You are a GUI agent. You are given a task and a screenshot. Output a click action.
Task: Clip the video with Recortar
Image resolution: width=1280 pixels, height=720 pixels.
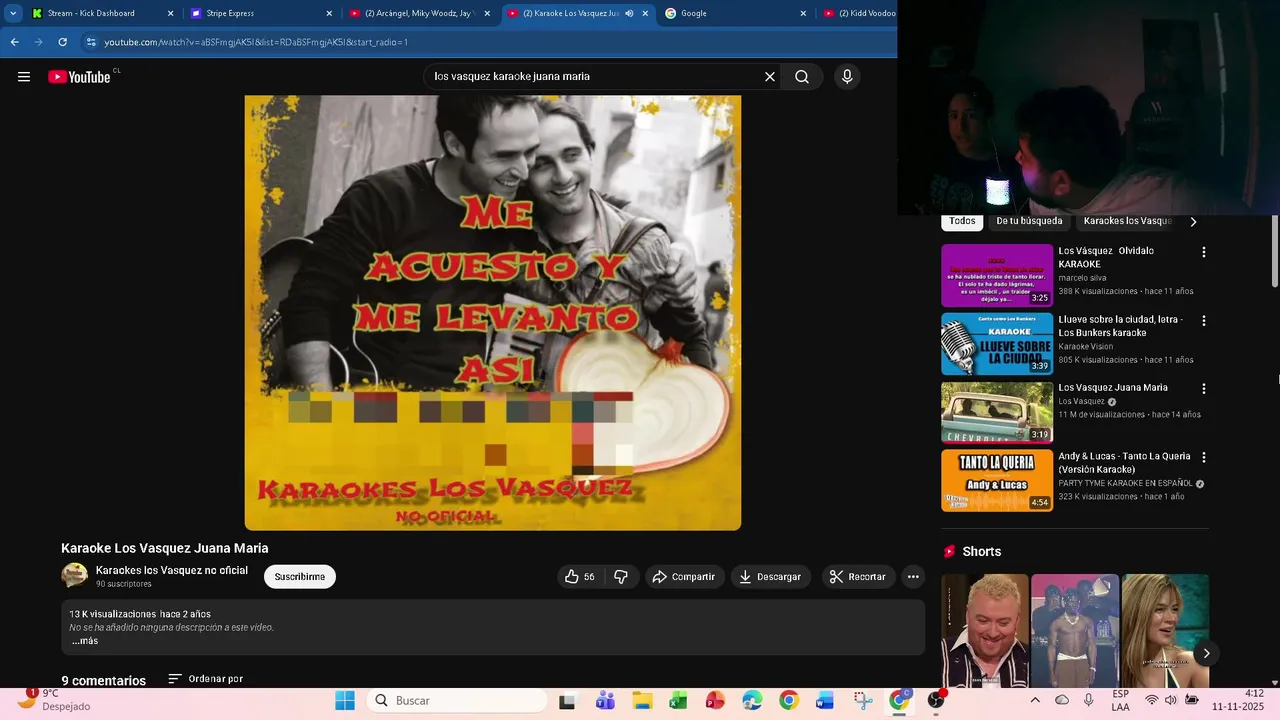[858, 577]
